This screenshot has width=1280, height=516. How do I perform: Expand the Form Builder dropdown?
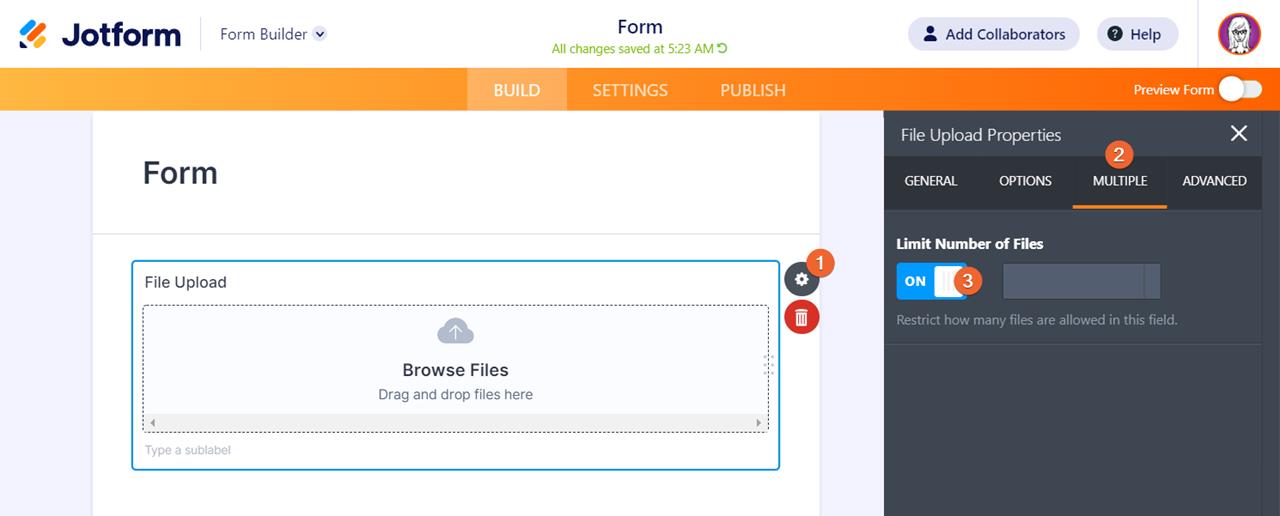[x=319, y=34]
